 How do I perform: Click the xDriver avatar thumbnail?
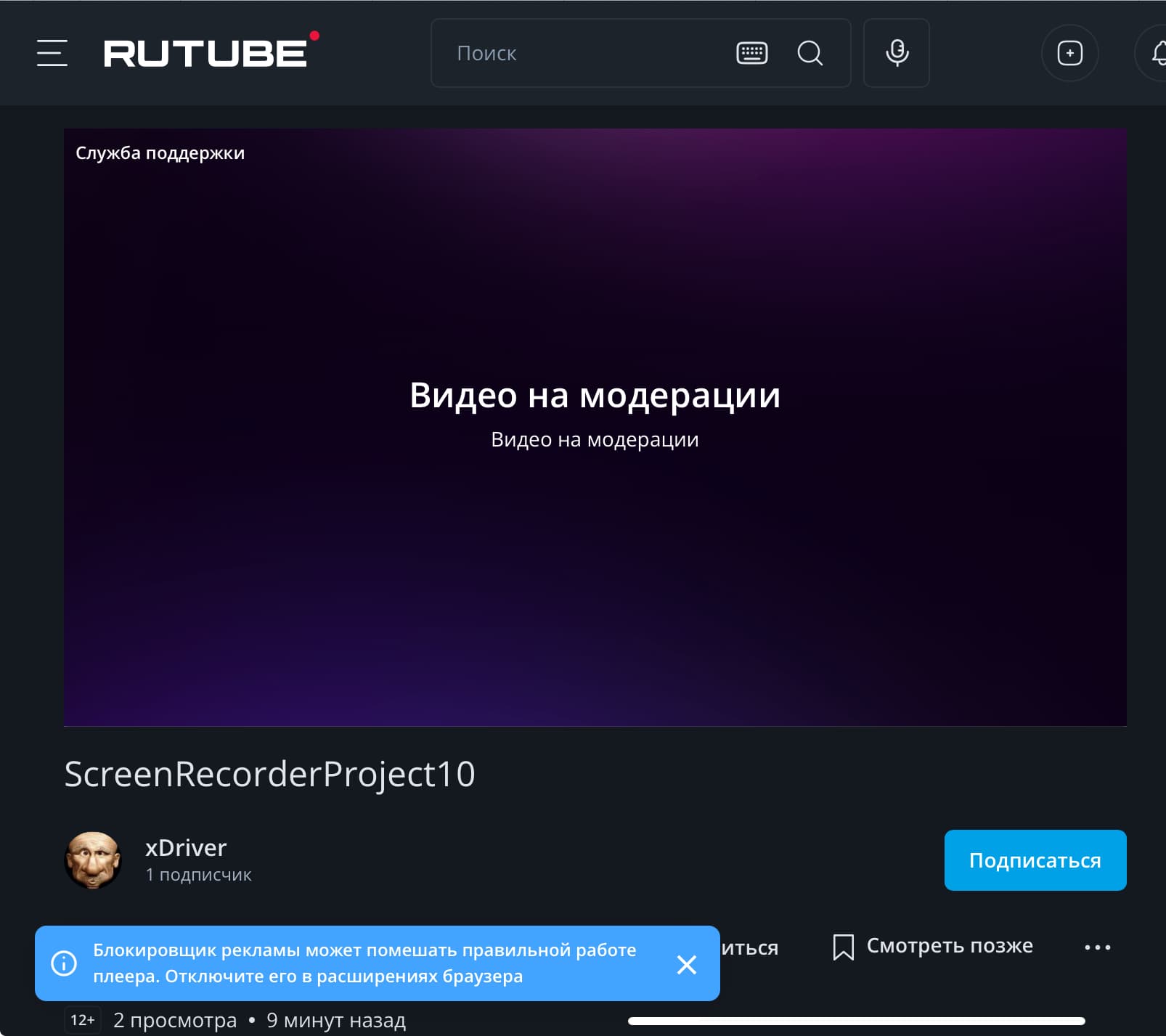tap(93, 860)
